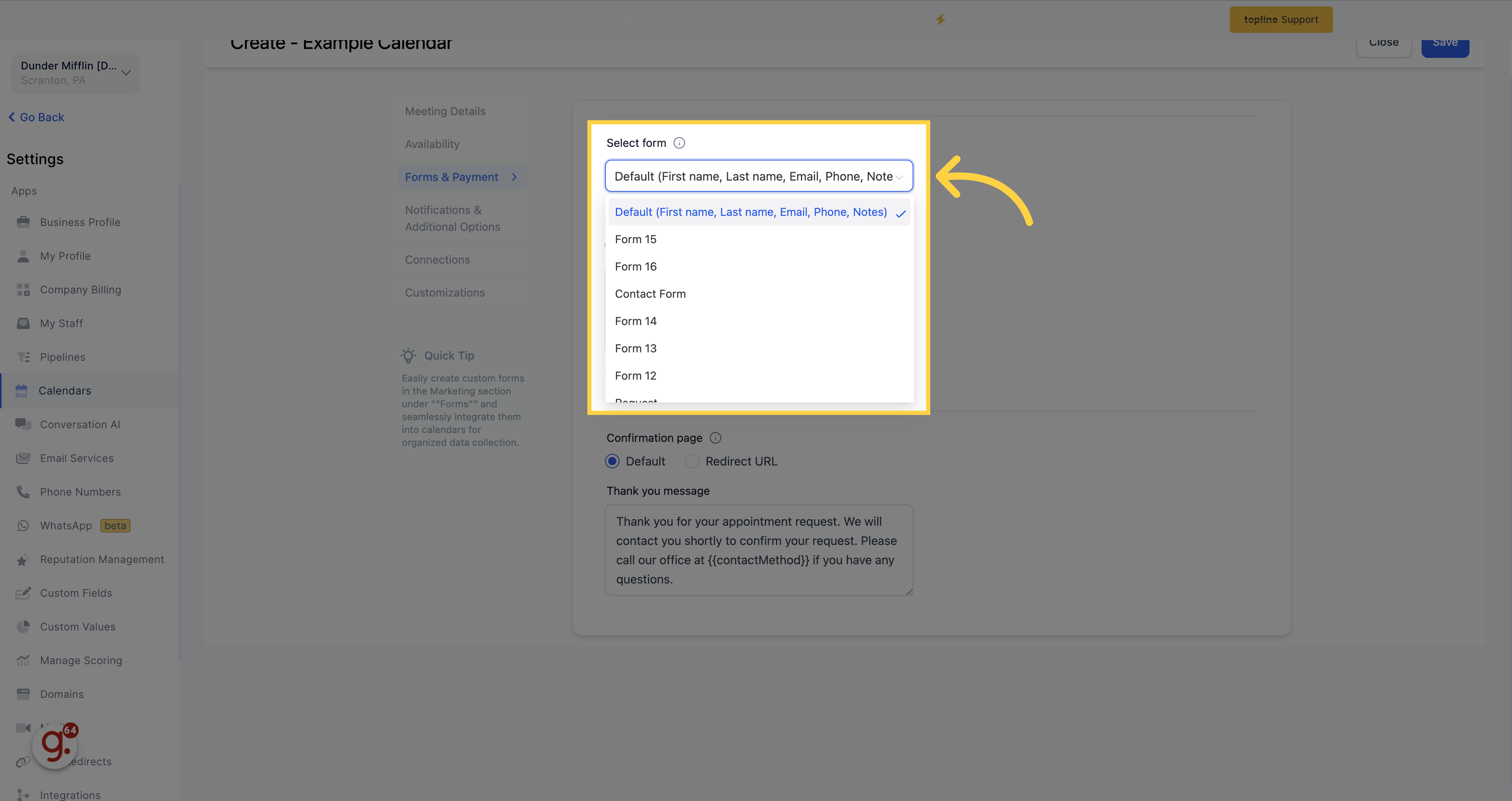Click the WhatsApp beta badge
Image resolution: width=1512 pixels, height=801 pixels.
(x=115, y=526)
